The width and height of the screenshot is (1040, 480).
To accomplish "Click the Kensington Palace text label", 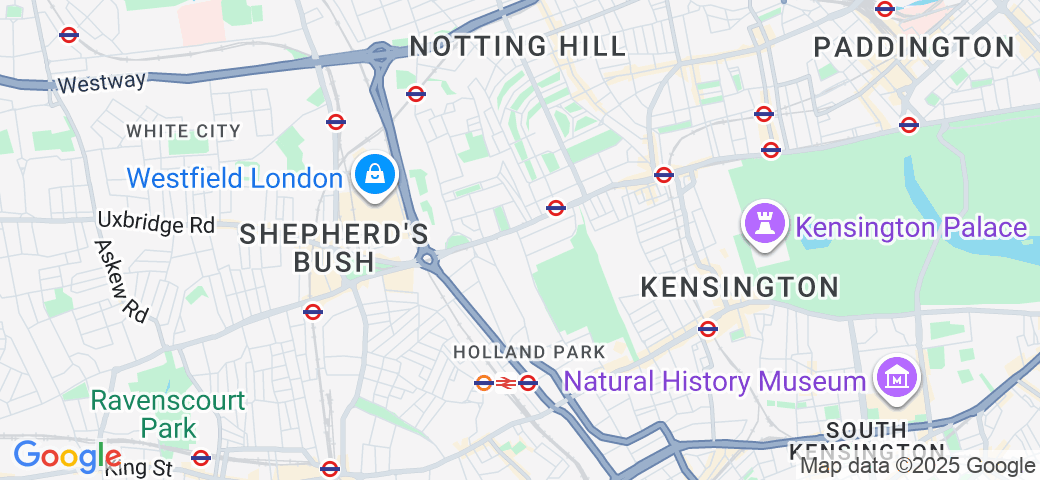I will pyautogui.click(x=911, y=227).
